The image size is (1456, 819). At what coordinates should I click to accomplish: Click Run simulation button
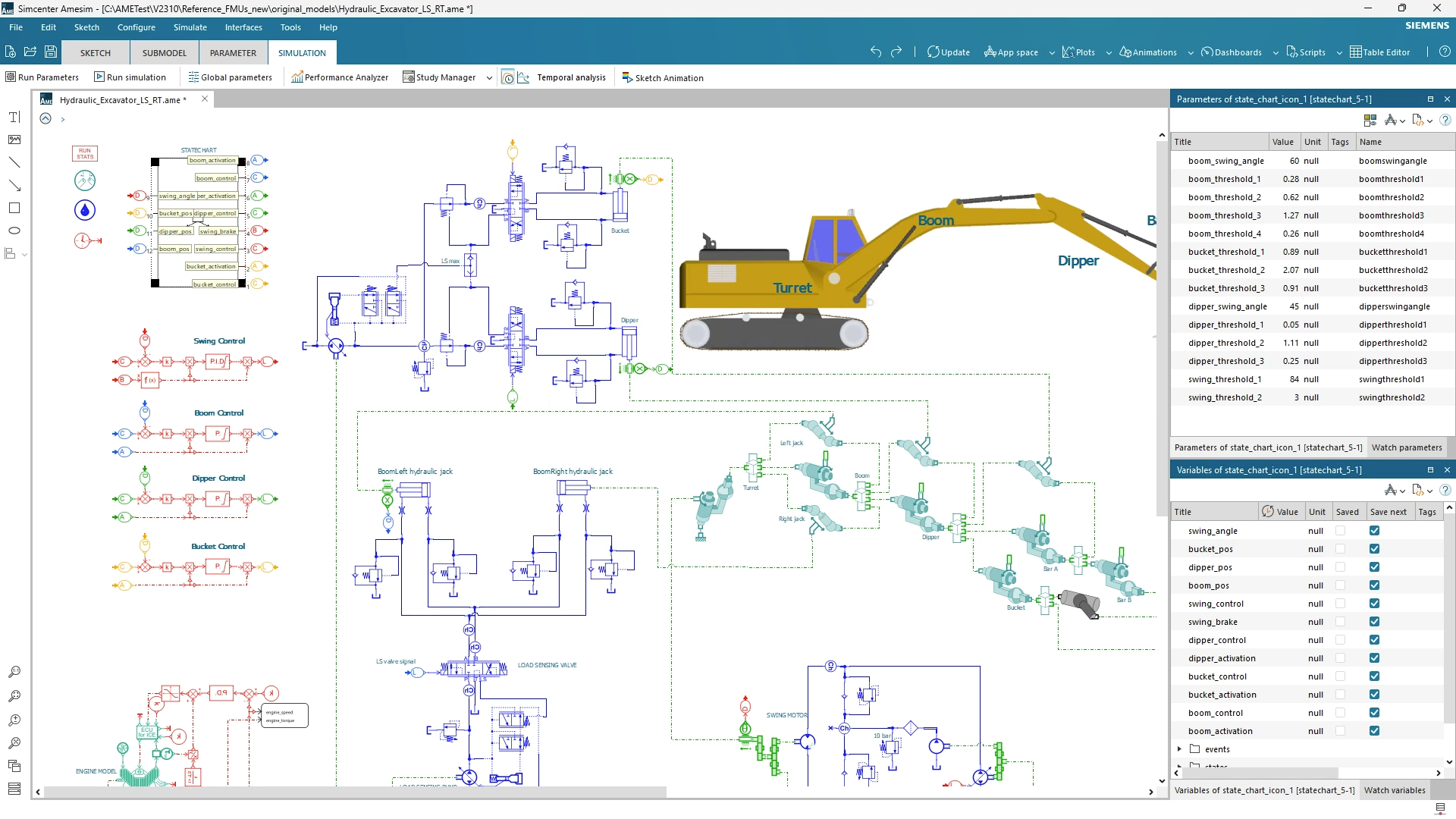[130, 77]
